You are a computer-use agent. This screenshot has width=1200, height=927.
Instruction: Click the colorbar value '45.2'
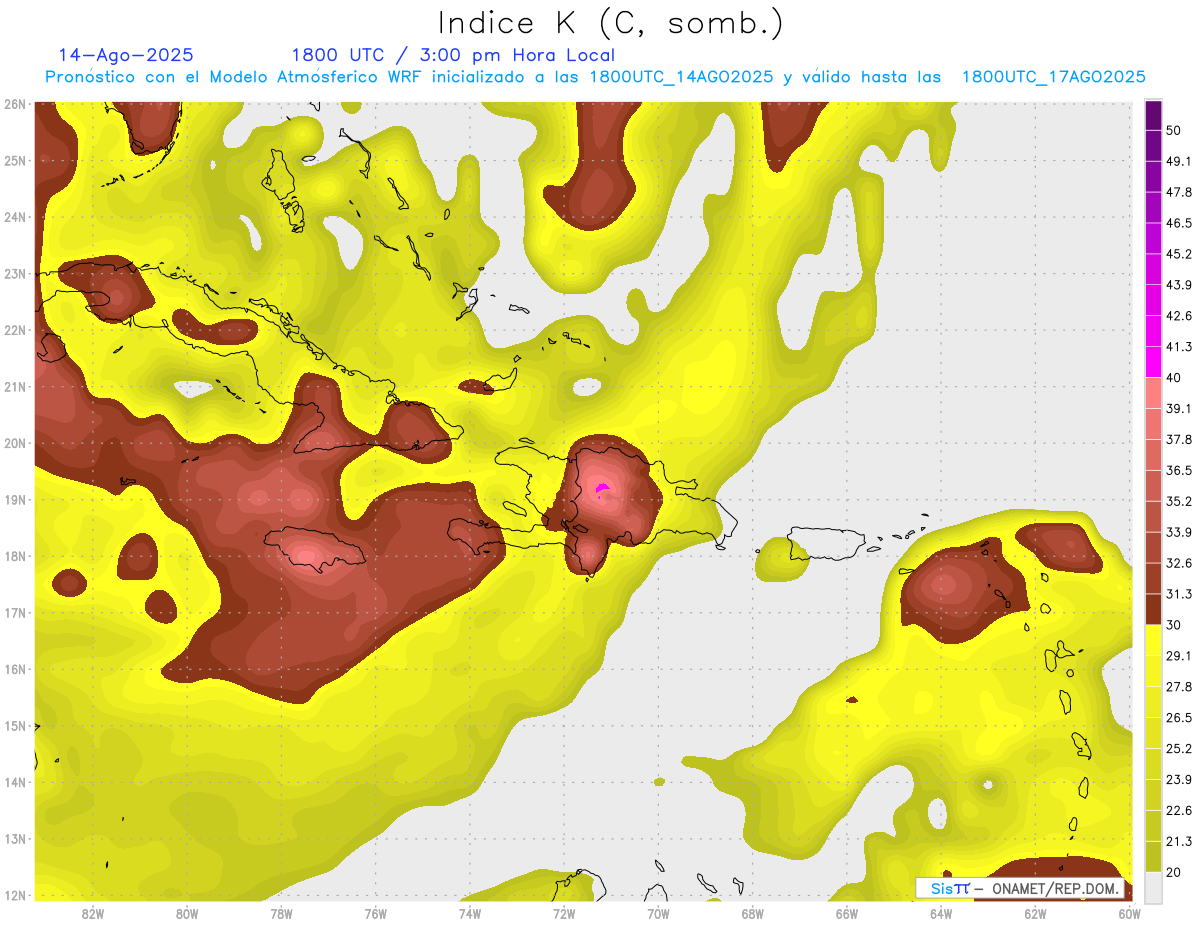click(1179, 254)
